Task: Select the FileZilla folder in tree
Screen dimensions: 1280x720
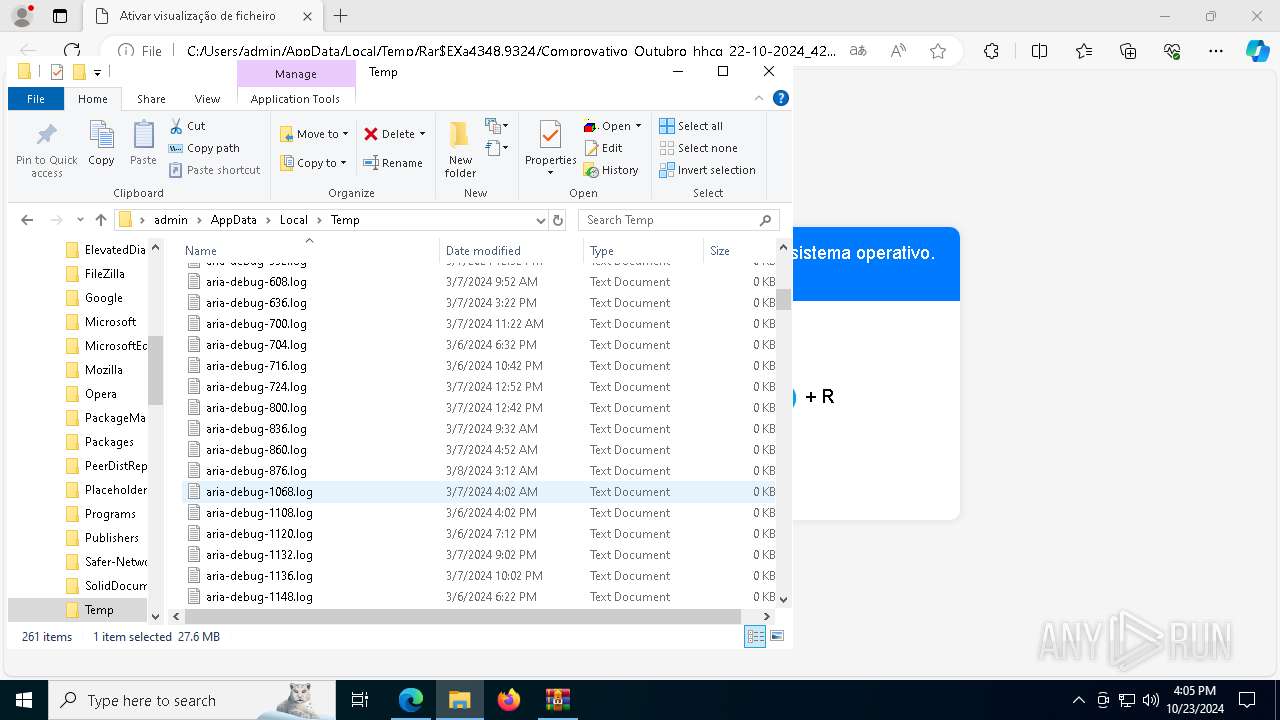Action: point(104,274)
